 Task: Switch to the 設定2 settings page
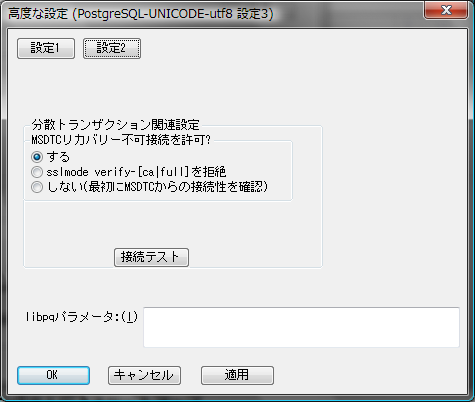[112, 49]
